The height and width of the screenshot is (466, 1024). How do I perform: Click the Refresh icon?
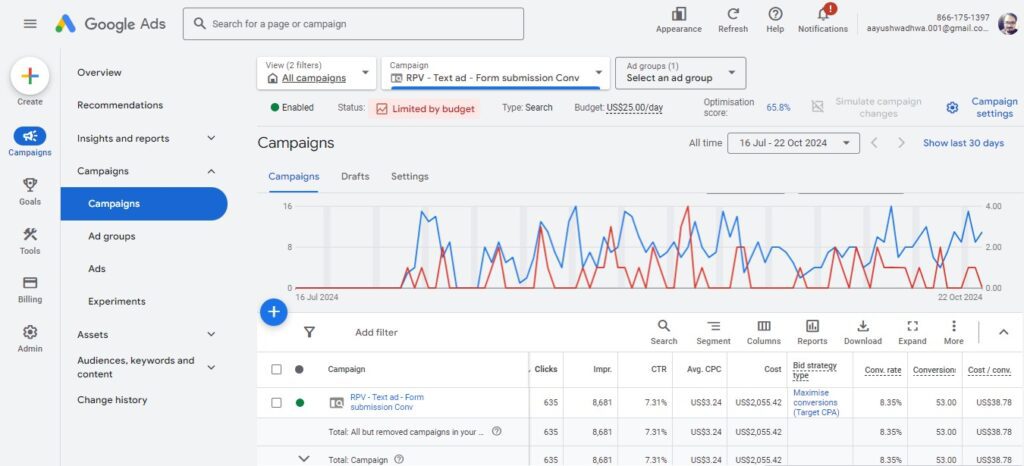pos(732,15)
